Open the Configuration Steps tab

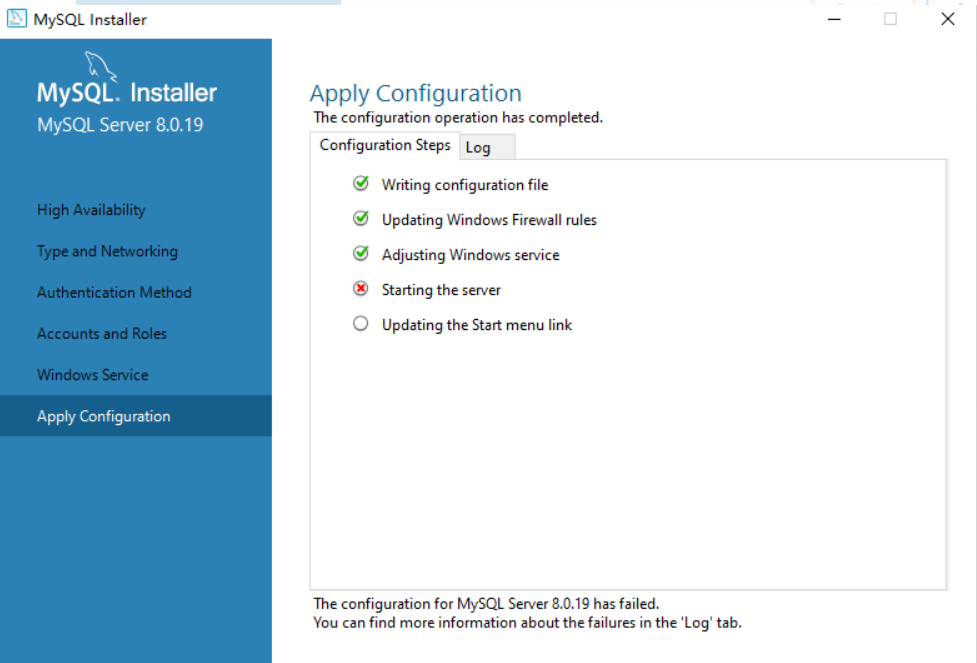pyautogui.click(x=385, y=145)
